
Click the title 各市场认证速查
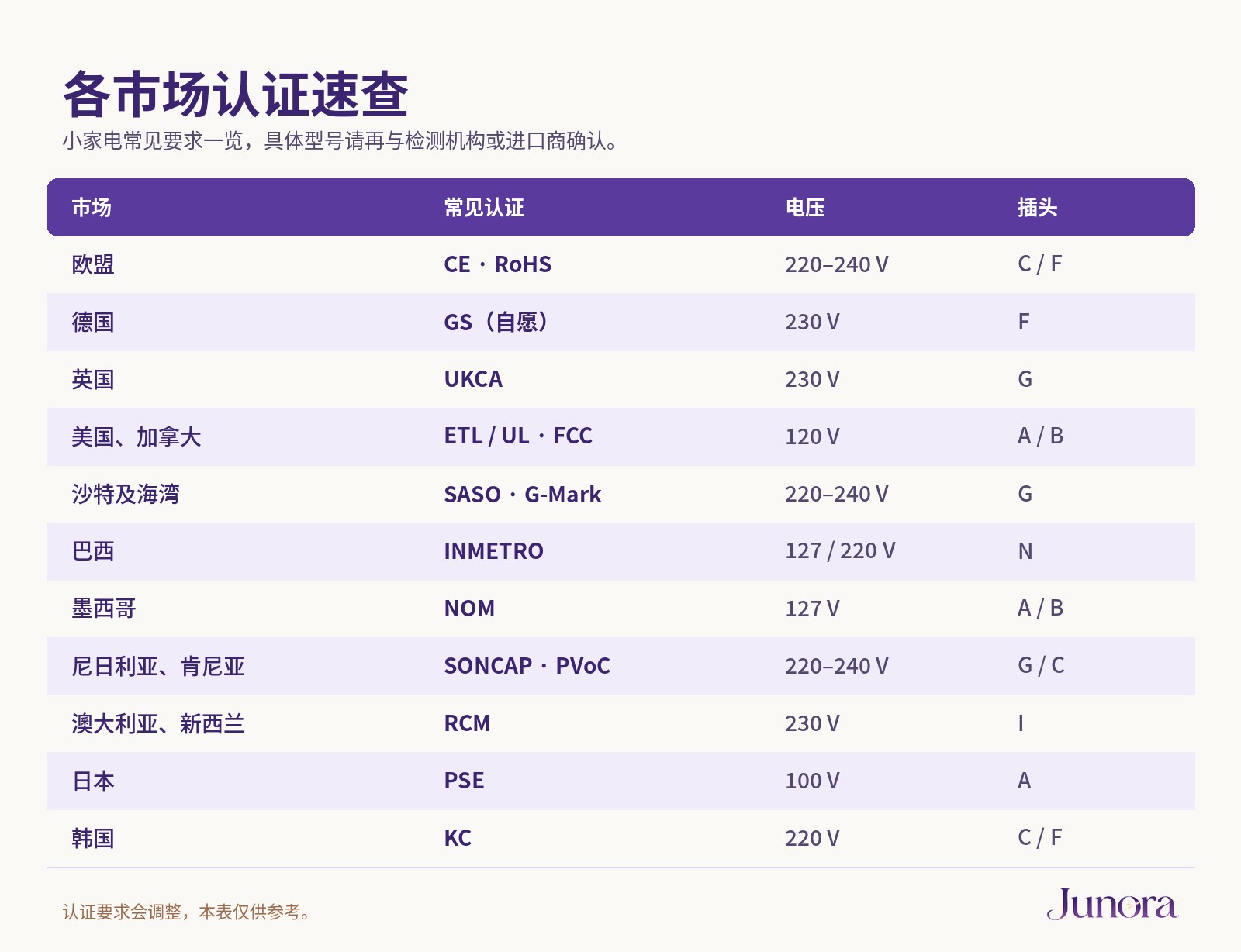(x=235, y=95)
